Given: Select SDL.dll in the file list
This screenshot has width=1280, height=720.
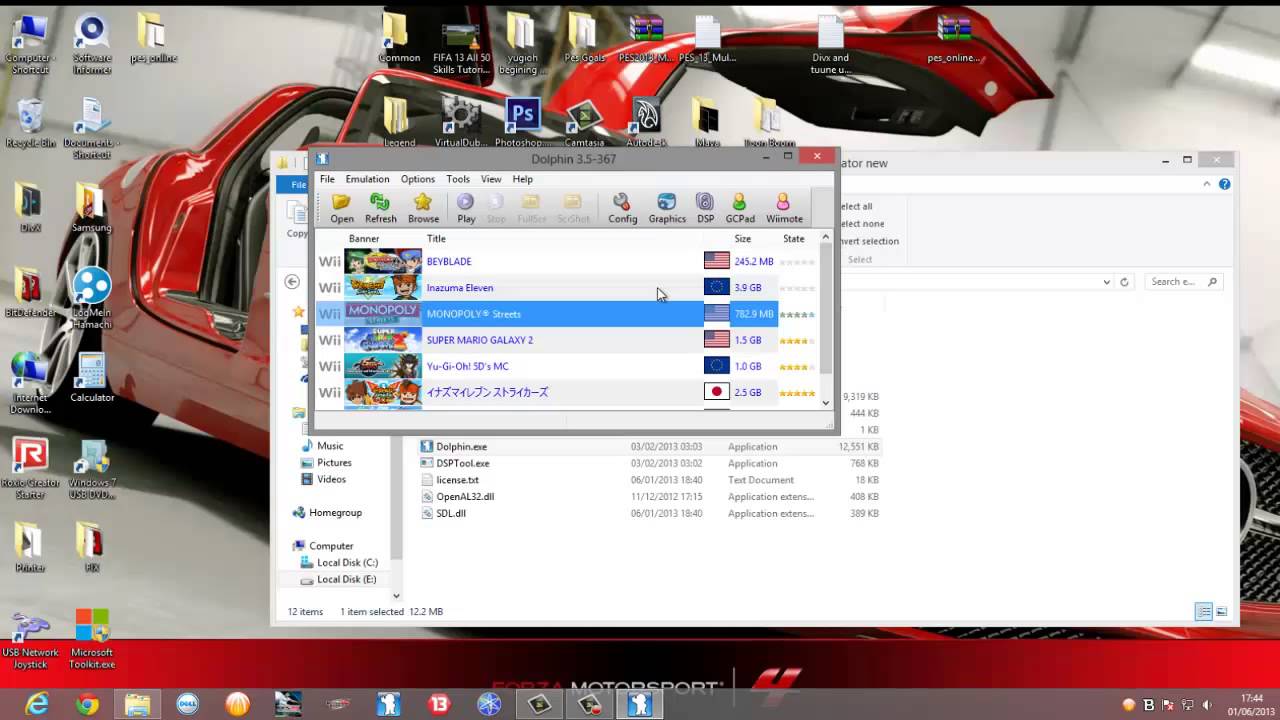Looking at the screenshot, I should click(x=451, y=513).
